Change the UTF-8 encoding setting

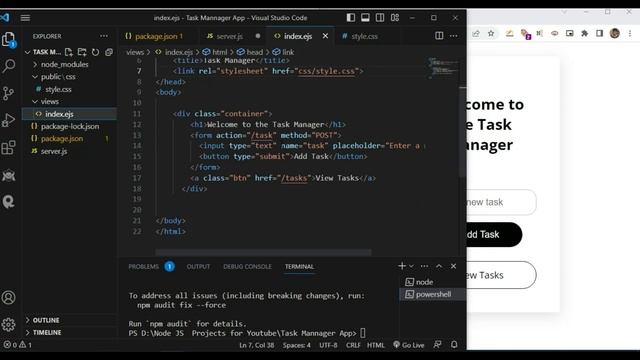(328, 345)
